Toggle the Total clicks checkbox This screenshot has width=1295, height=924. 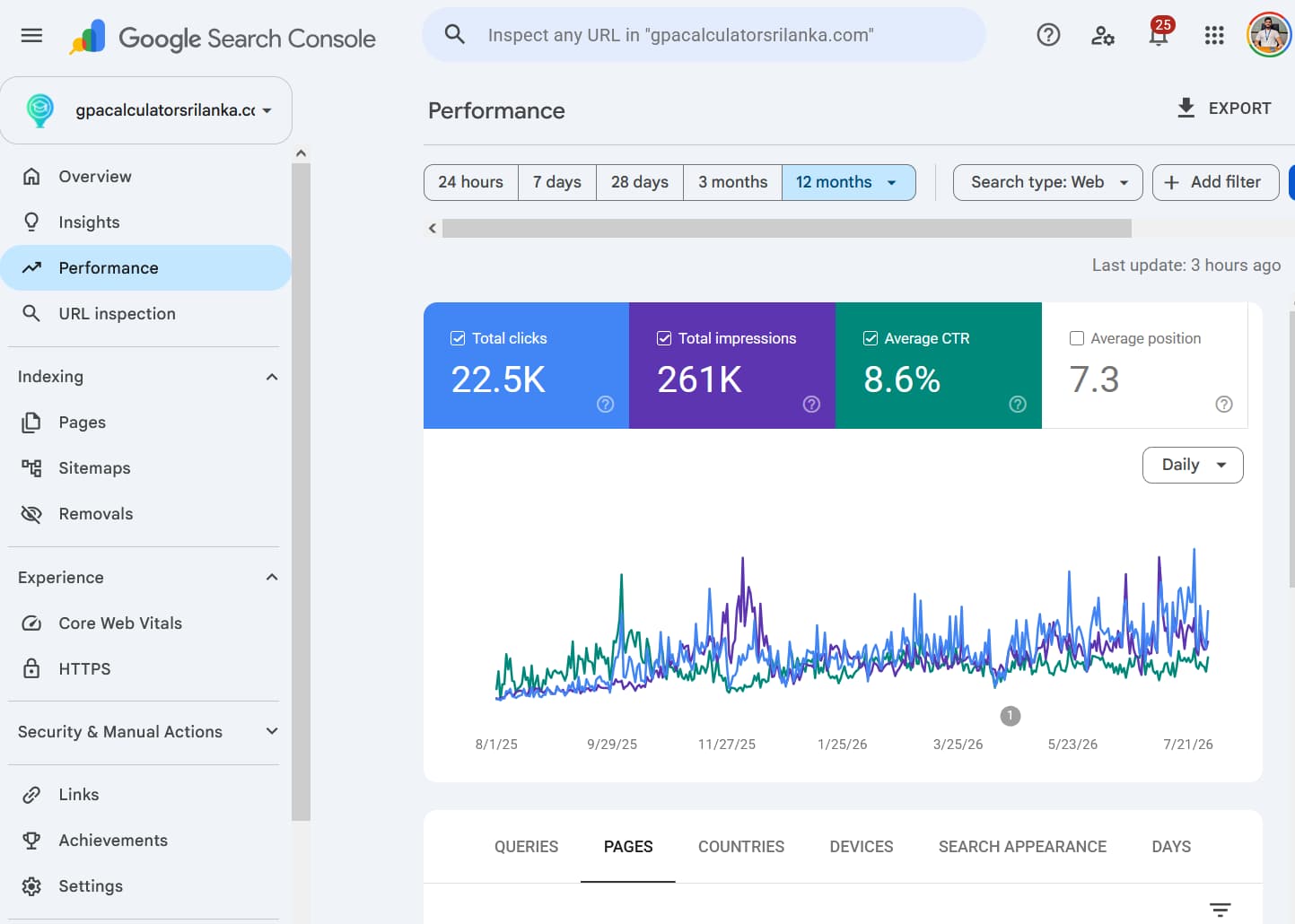[x=458, y=338]
